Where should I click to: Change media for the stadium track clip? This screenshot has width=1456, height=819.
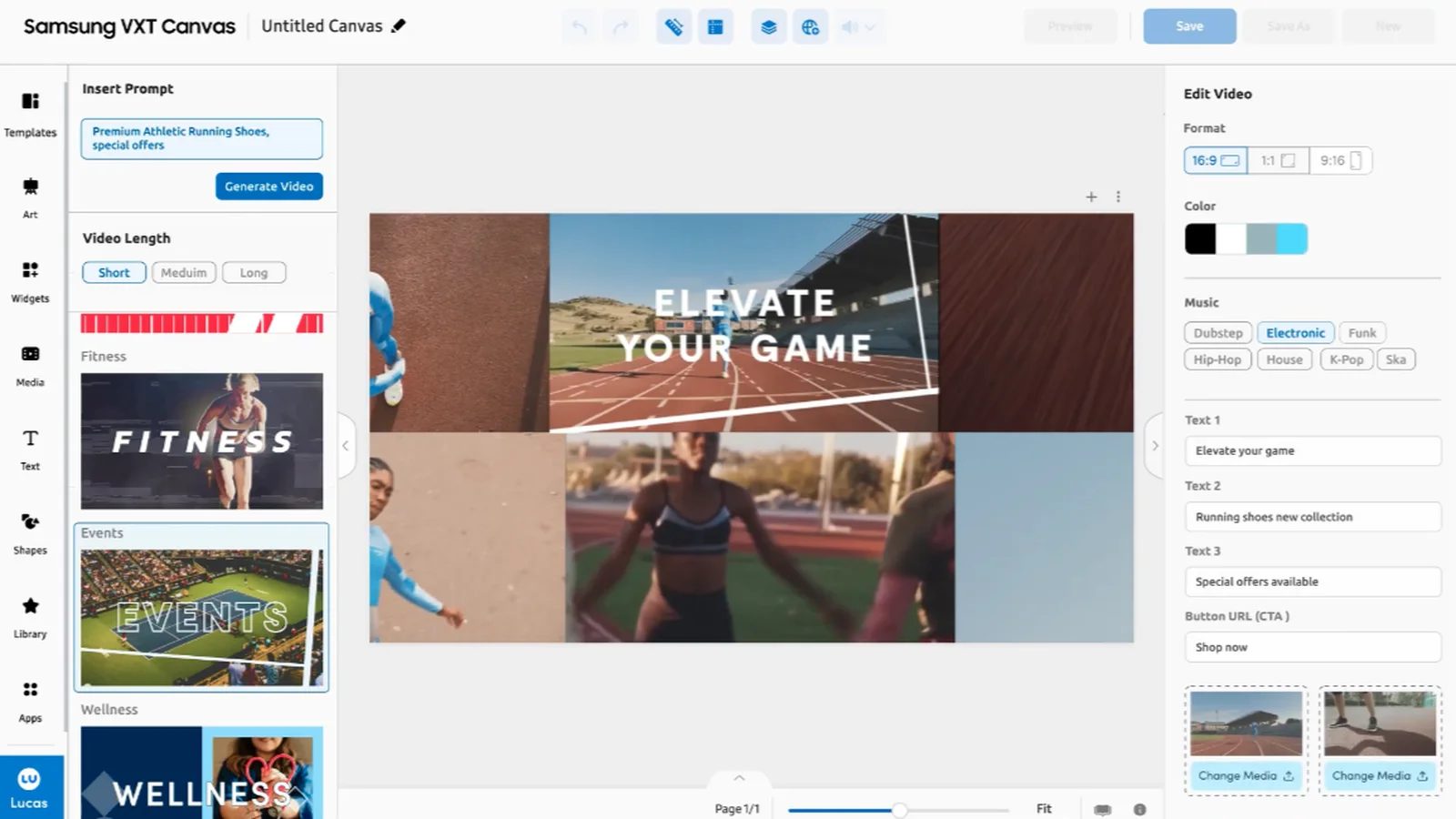[1246, 776]
